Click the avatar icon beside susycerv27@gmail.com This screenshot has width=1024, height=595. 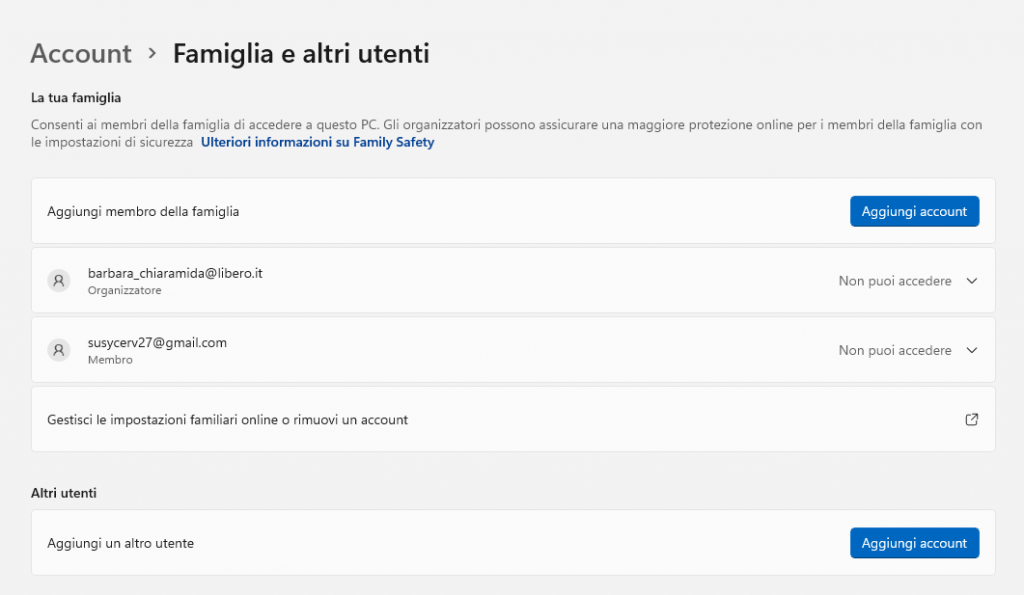click(59, 350)
